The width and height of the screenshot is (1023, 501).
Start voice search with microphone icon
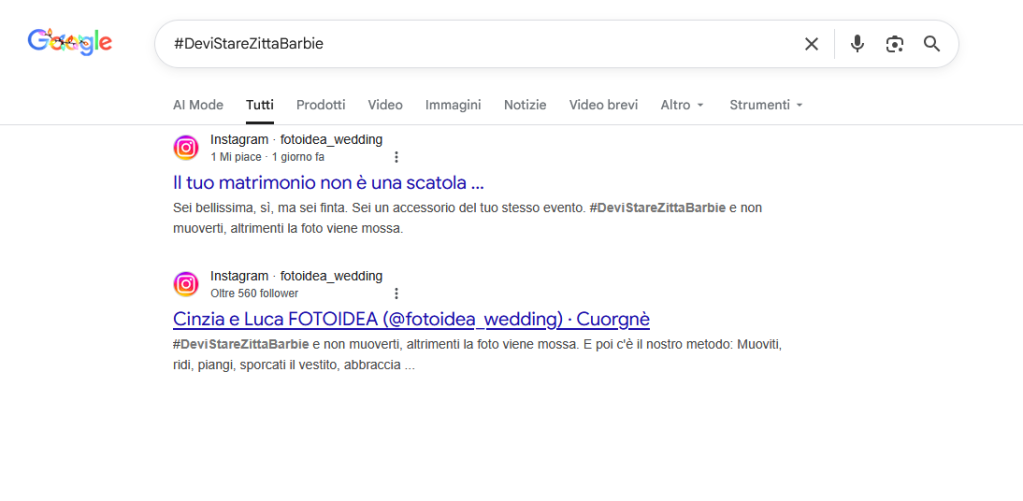[857, 44]
